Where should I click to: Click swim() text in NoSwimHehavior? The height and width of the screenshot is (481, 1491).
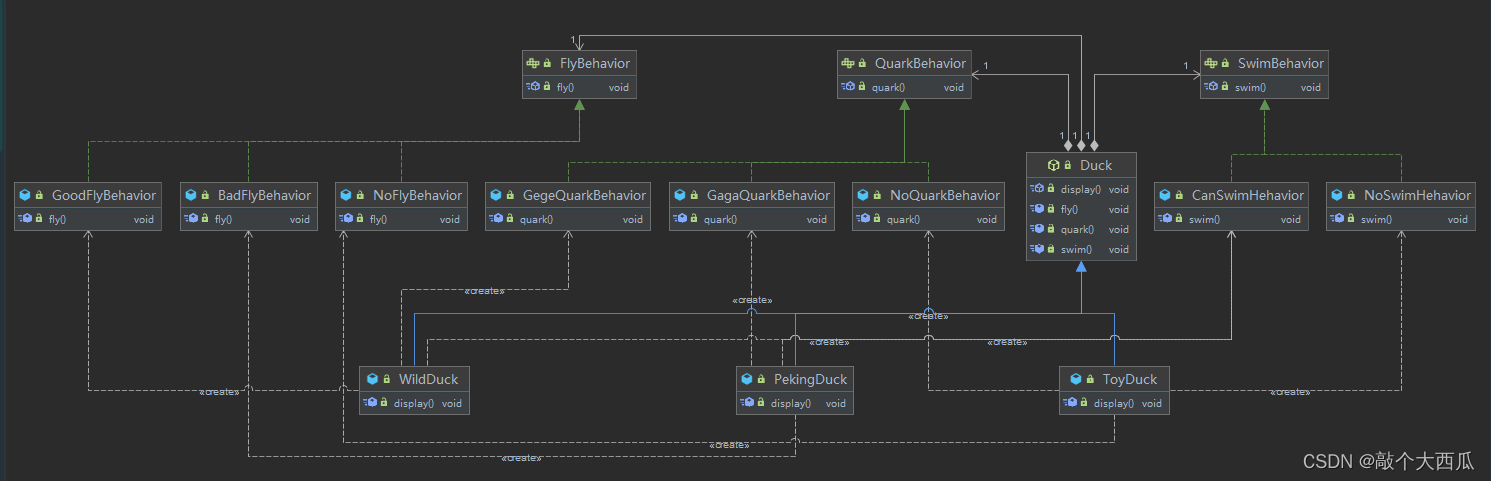pos(1376,219)
